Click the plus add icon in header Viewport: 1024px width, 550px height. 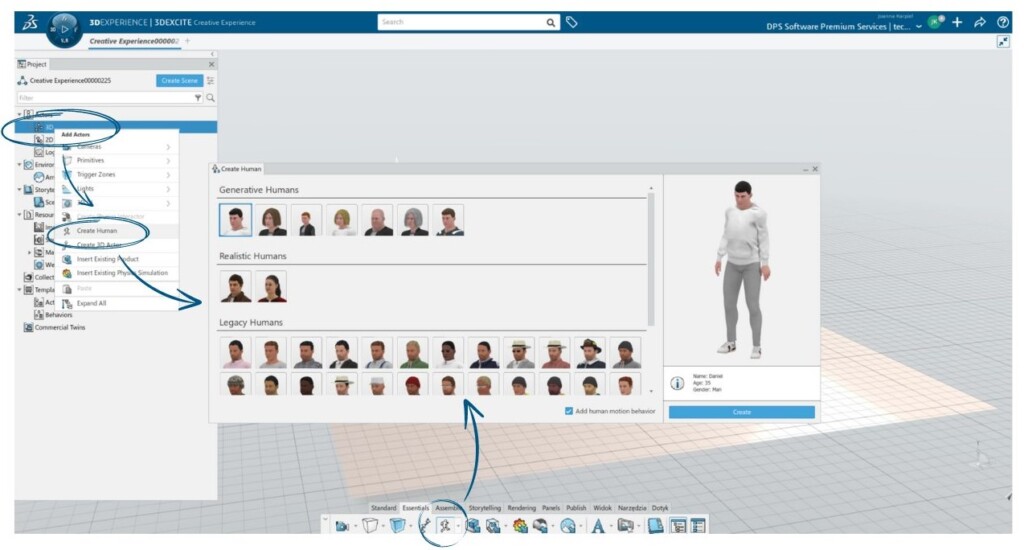point(957,22)
